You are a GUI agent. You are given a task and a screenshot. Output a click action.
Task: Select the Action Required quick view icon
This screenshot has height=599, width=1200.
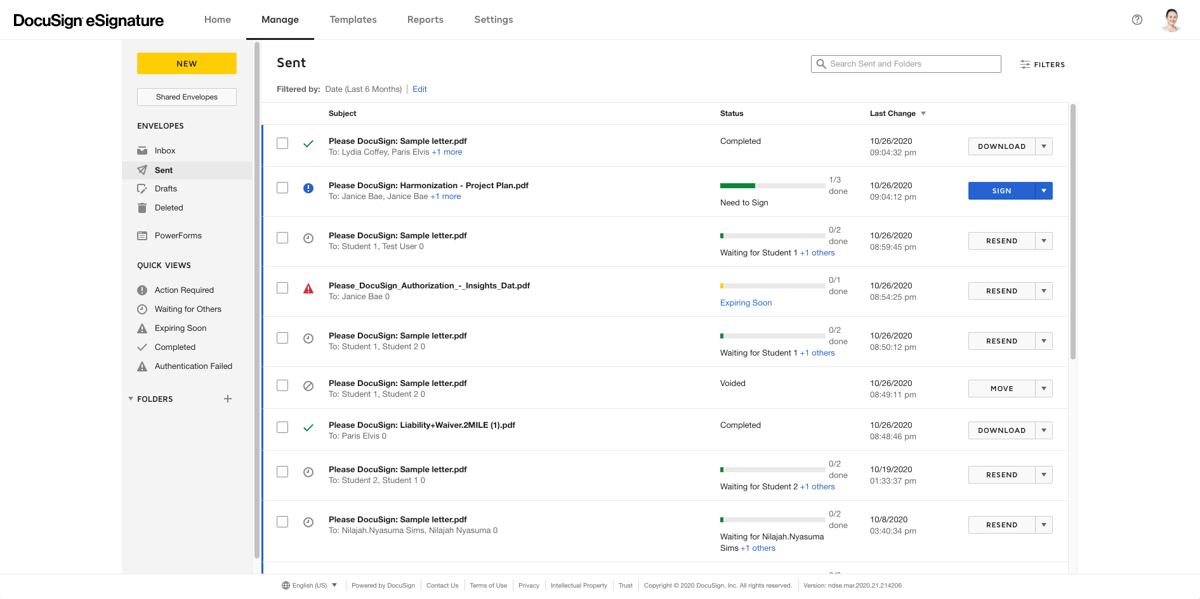coord(144,290)
